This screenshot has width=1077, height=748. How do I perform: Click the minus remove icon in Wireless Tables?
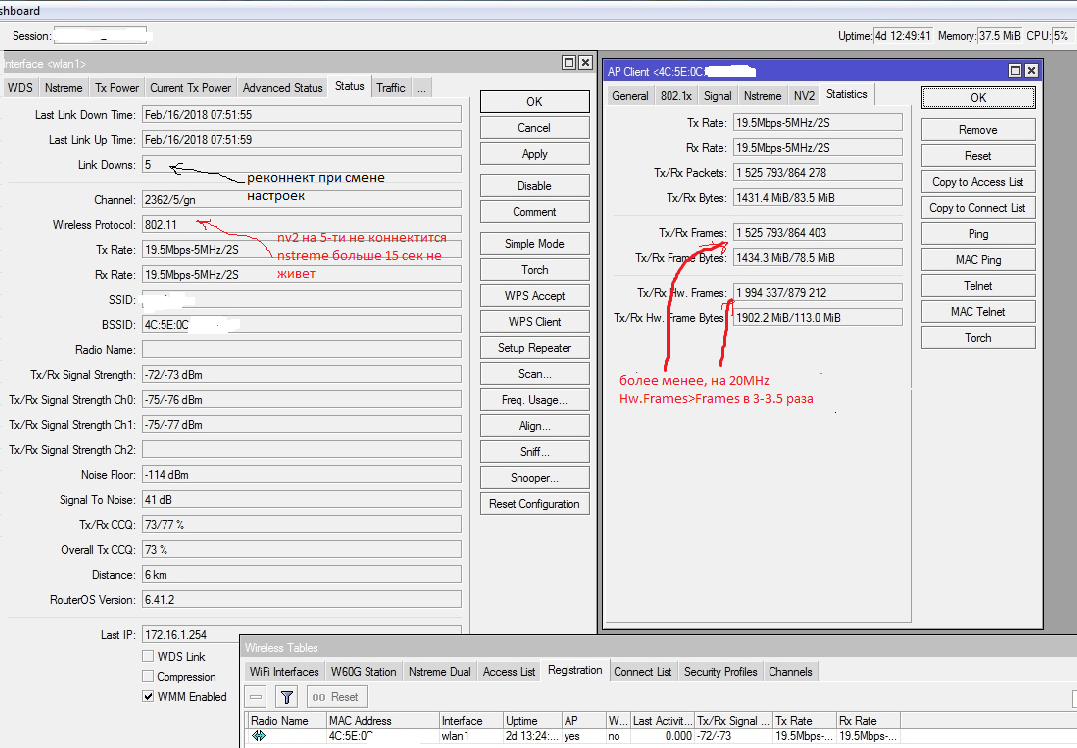(x=257, y=697)
